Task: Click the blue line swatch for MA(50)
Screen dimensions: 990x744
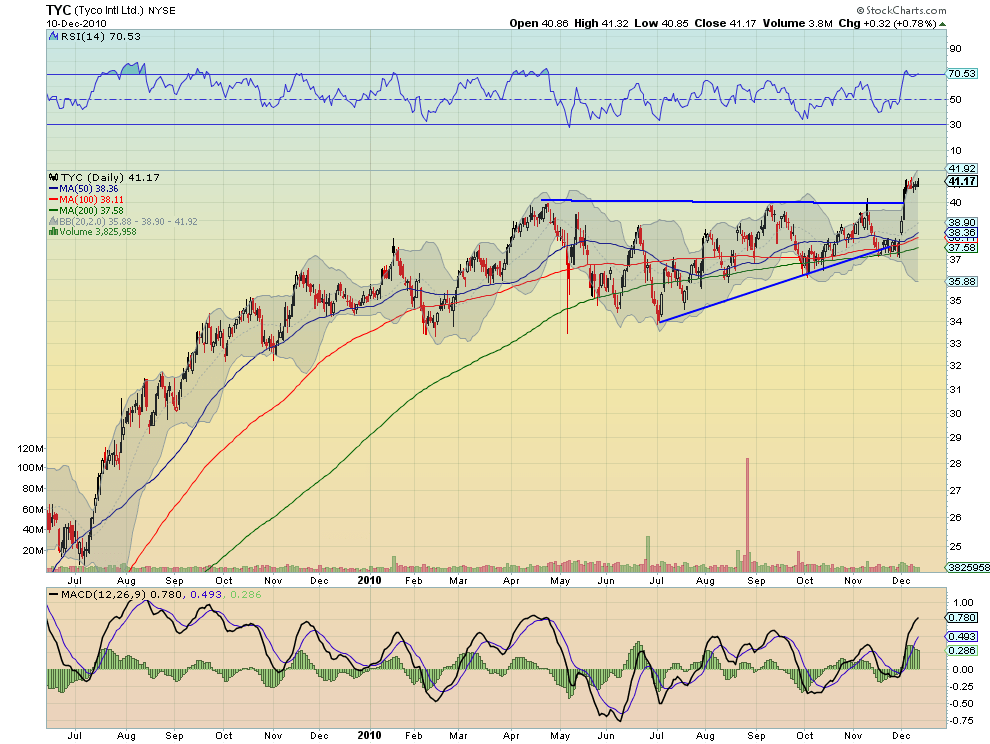Action: [x=54, y=189]
